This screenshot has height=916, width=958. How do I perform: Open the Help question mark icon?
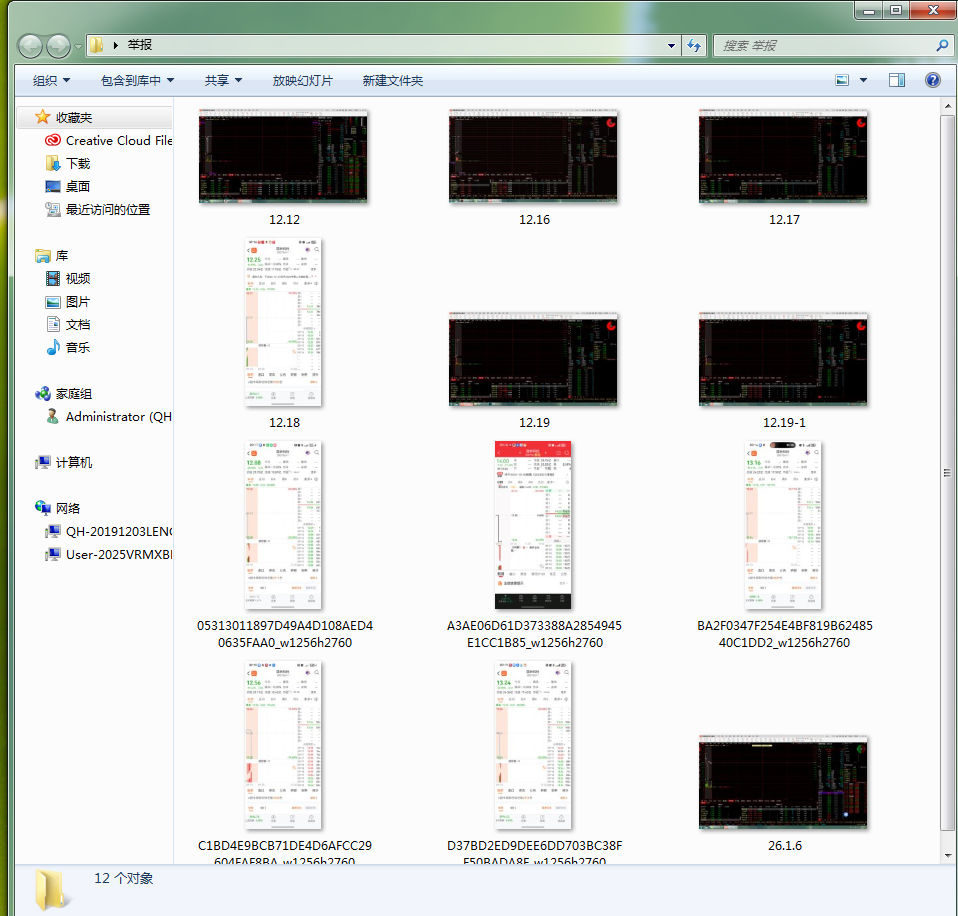coord(932,80)
